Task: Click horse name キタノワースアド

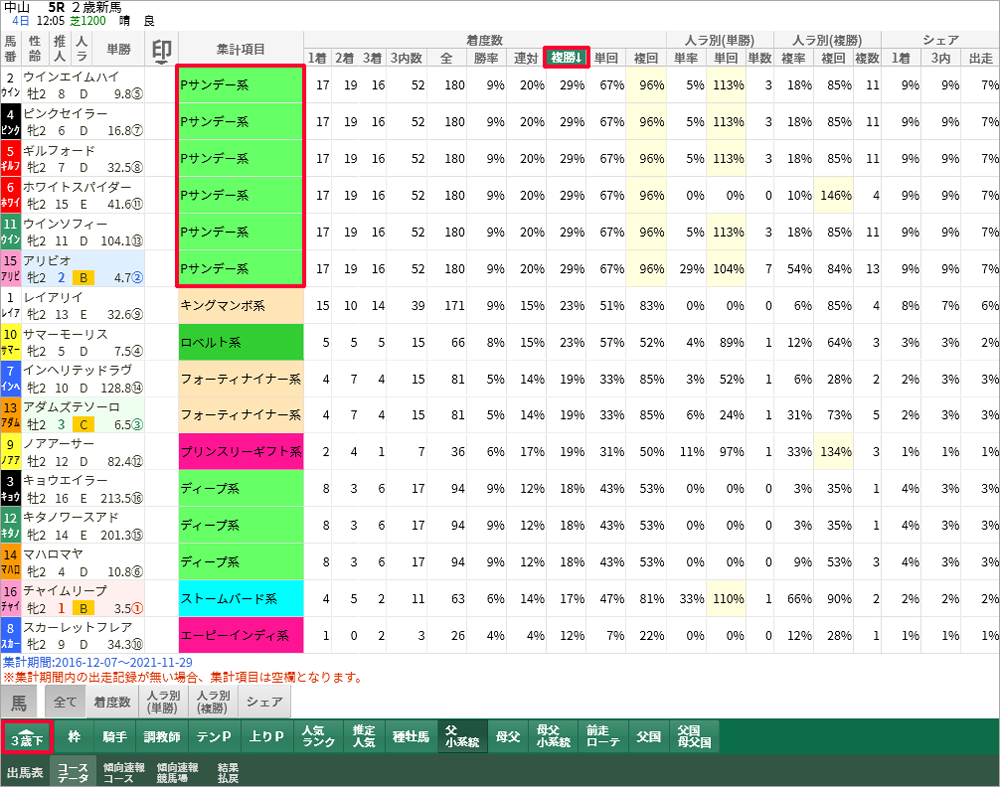Action: 71,517
